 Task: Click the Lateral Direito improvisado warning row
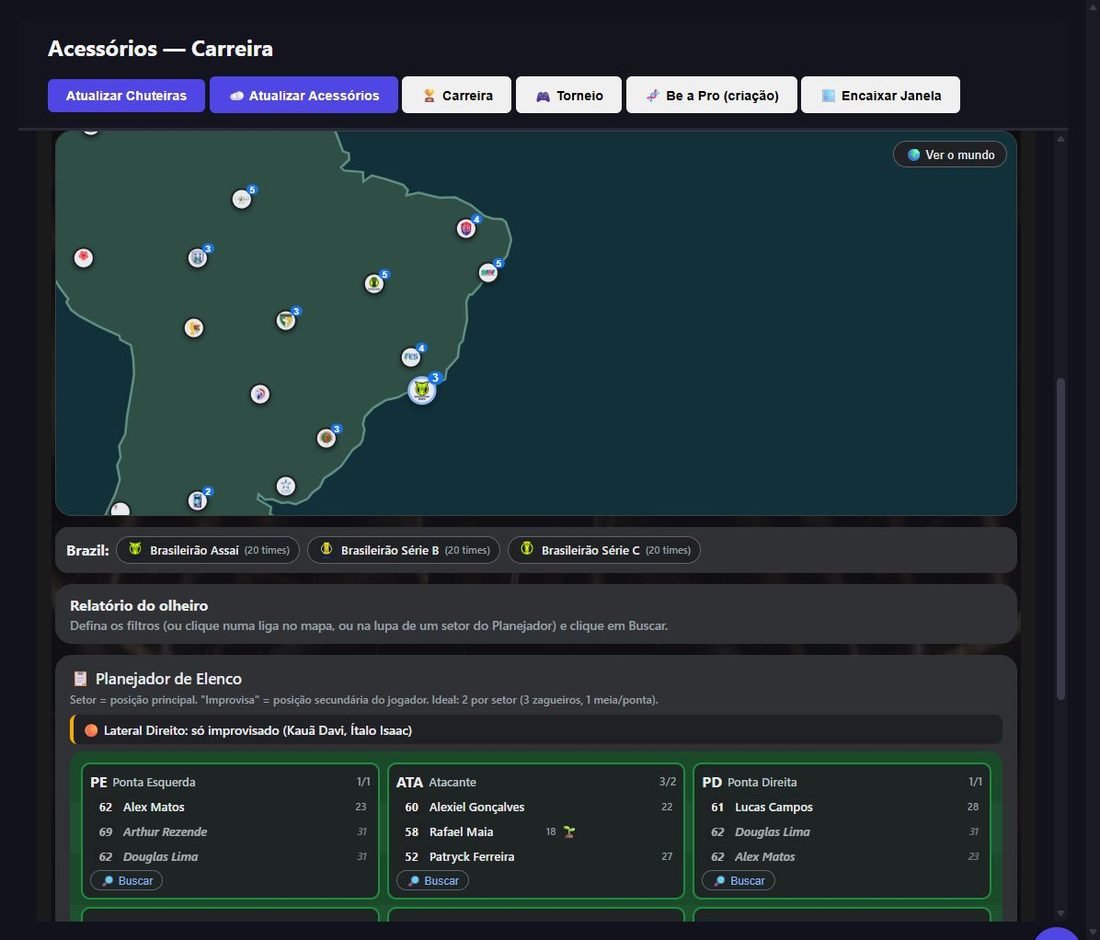click(x=536, y=730)
